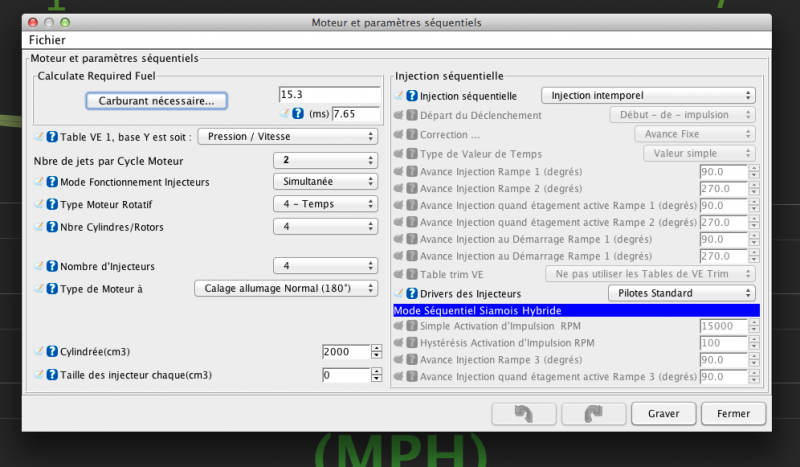This screenshot has height=467, width=800.
Task: Open the Fichier menu
Action: pyautogui.click(x=47, y=40)
